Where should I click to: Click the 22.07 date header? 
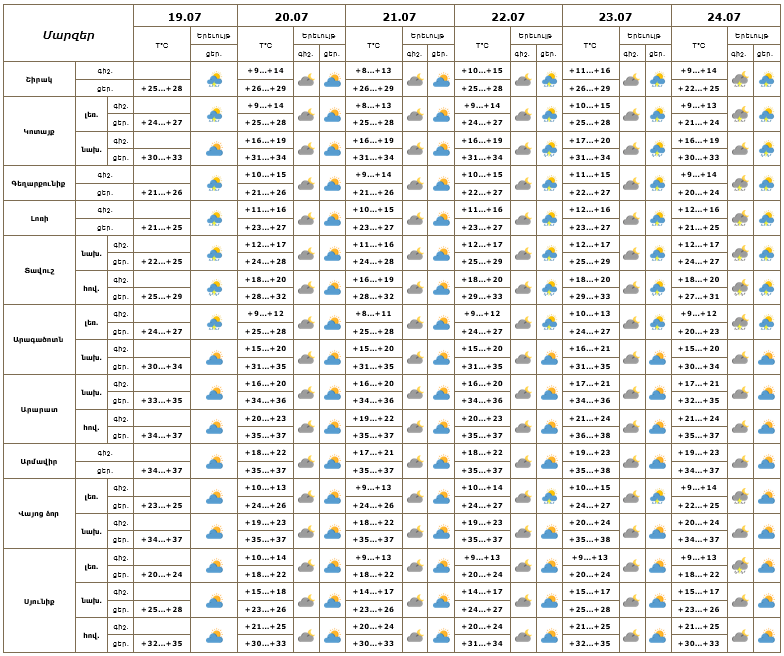point(508,17)
